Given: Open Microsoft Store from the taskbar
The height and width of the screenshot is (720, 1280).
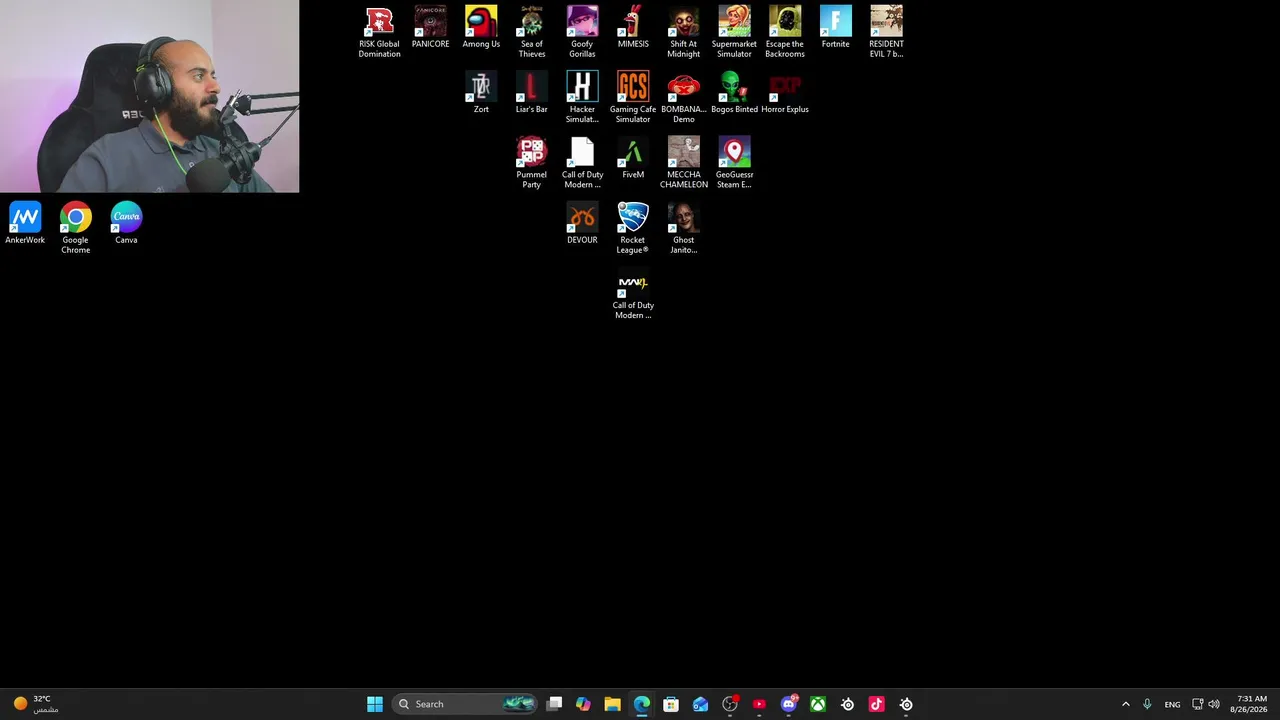Looking at the screenshot, I should (671, 704).
